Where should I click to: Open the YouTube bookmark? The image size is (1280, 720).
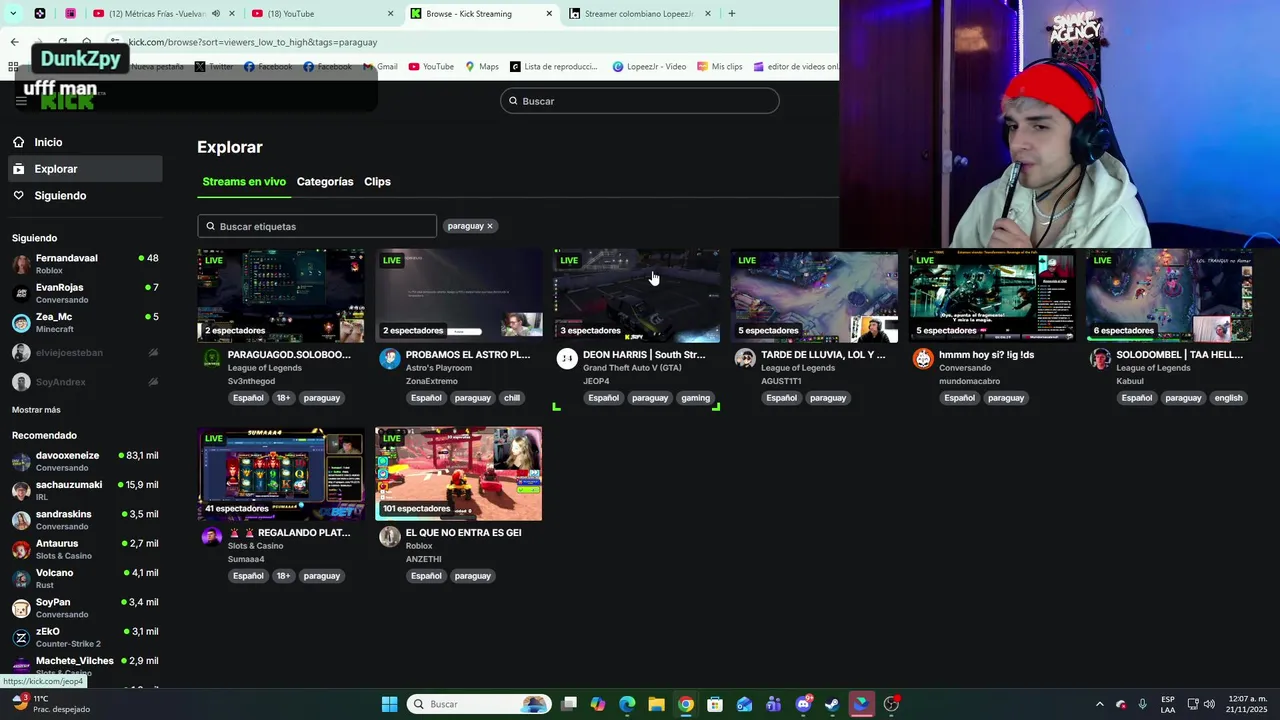click(431, 67)
